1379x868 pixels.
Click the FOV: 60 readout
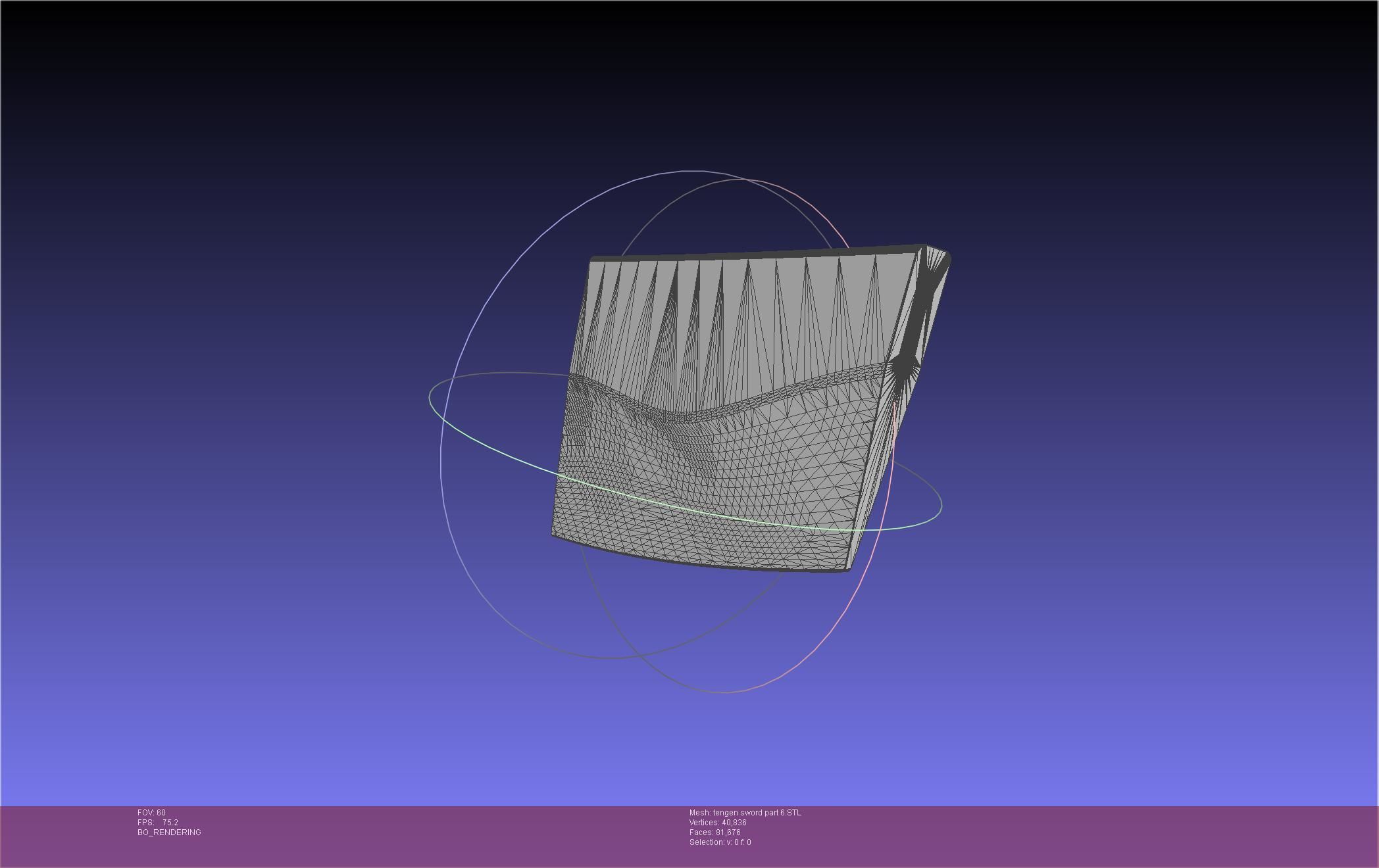coord(151,813)
